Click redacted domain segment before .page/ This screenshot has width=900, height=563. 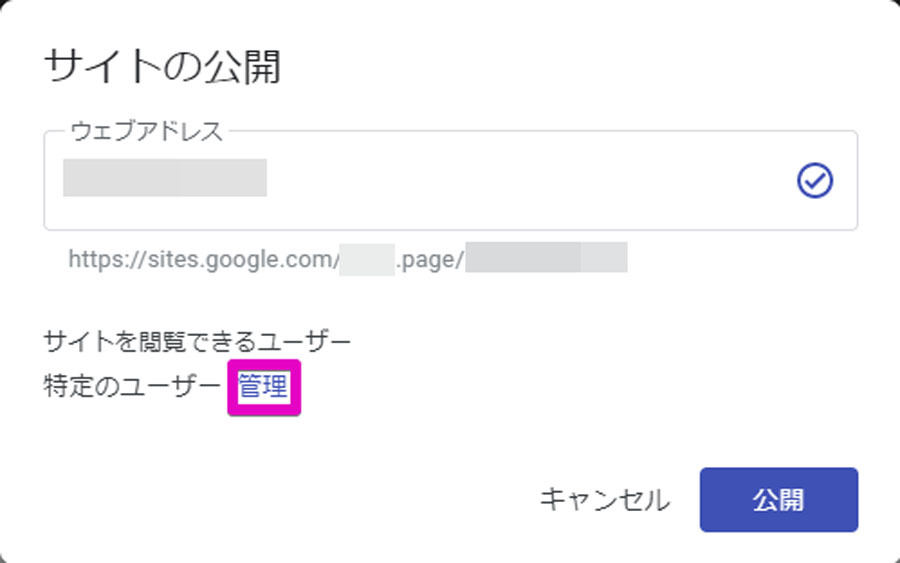pyautogui.click(x=367, y=259)
